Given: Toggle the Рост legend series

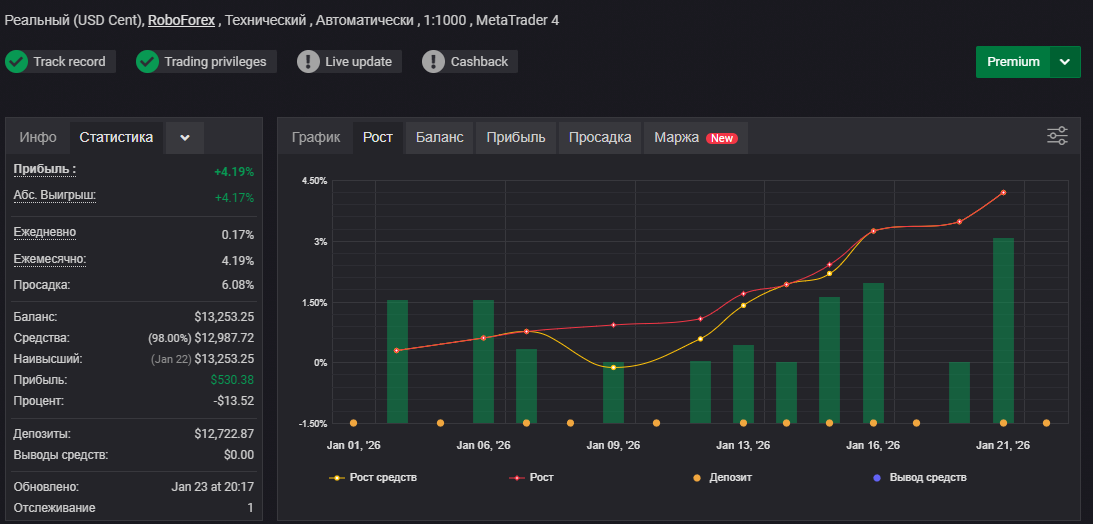Looking at the screenshot, I should (x=531, y=477).
